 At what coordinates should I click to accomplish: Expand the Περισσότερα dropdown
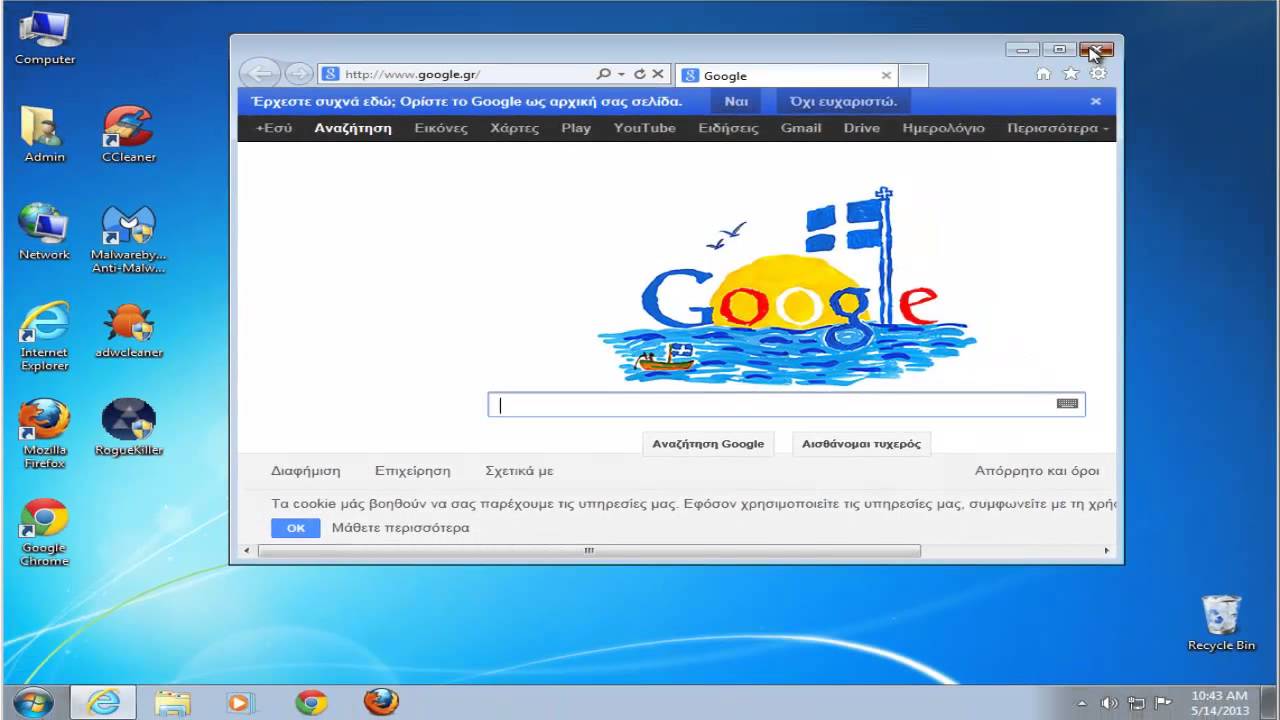coord(1058,128)
